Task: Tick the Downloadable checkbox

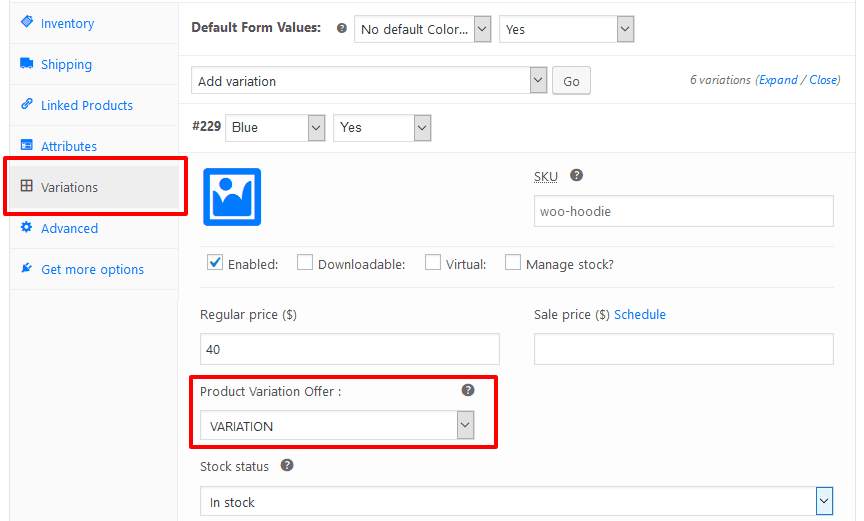Action: [305, 262]
